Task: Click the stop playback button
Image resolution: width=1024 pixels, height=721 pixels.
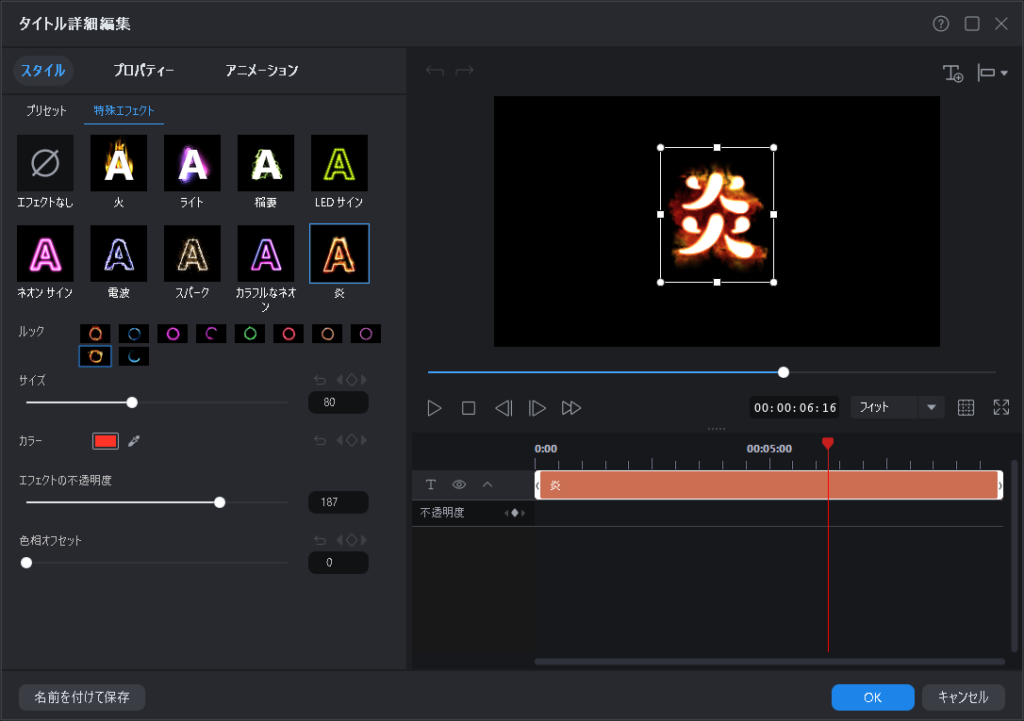Action: point(468,408)
